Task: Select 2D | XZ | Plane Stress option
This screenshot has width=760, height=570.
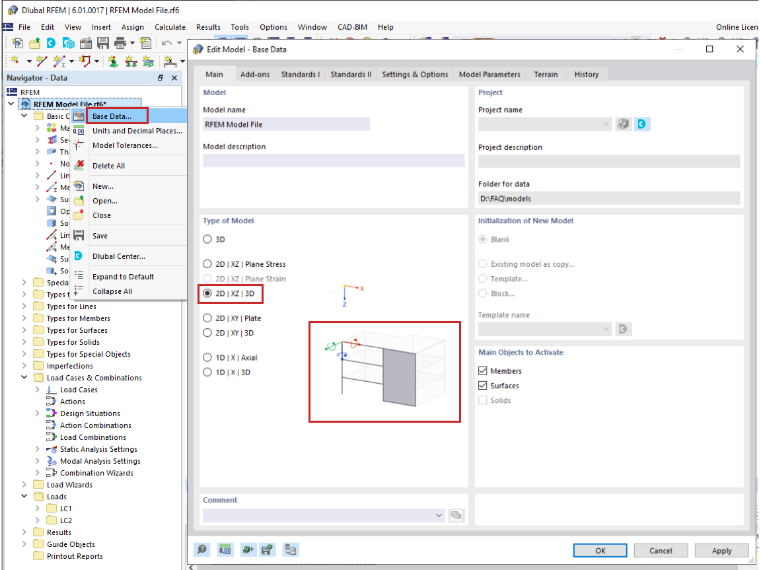Action: [x=207, y=264]
